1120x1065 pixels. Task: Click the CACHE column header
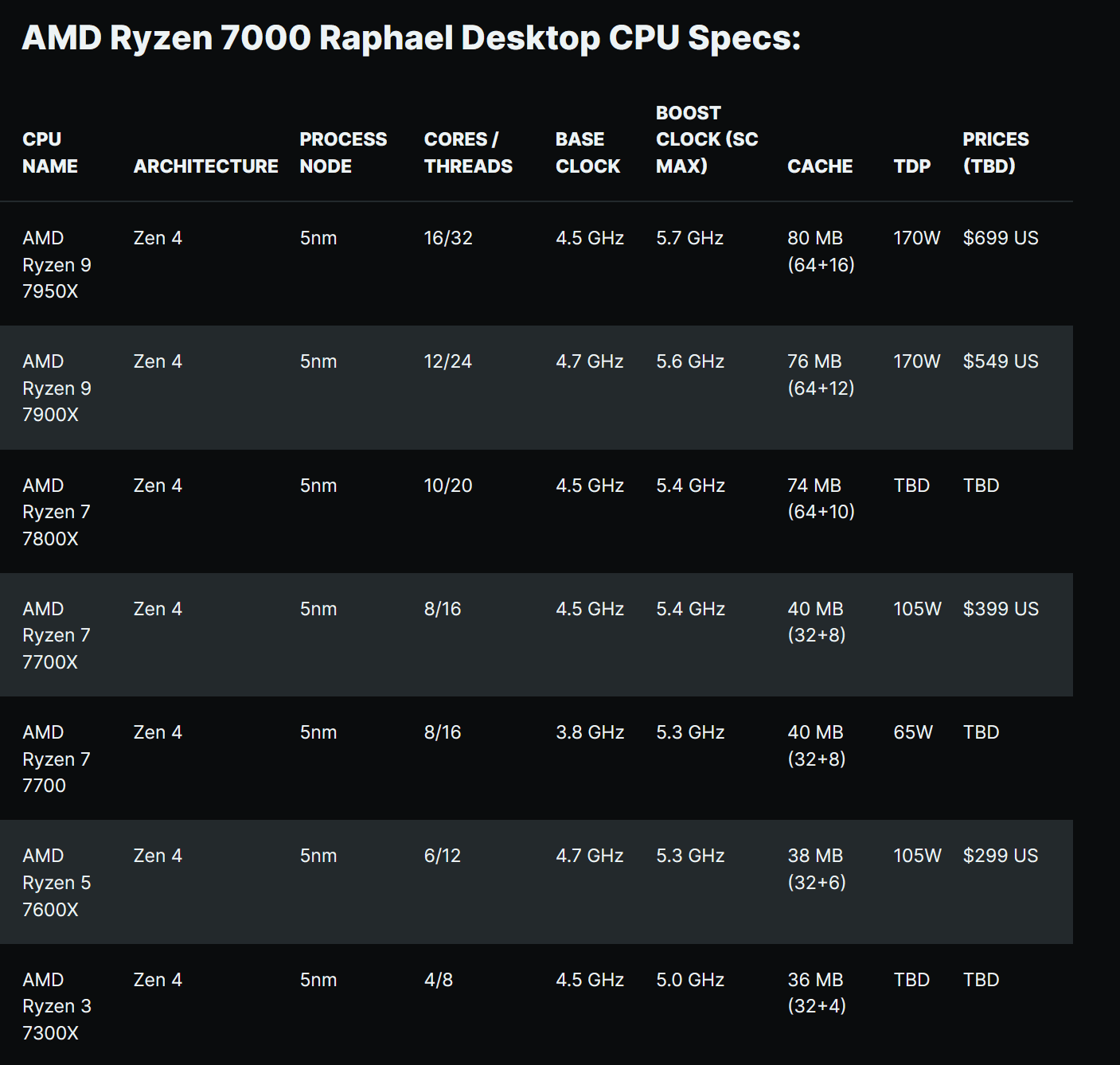coord(820,166)
